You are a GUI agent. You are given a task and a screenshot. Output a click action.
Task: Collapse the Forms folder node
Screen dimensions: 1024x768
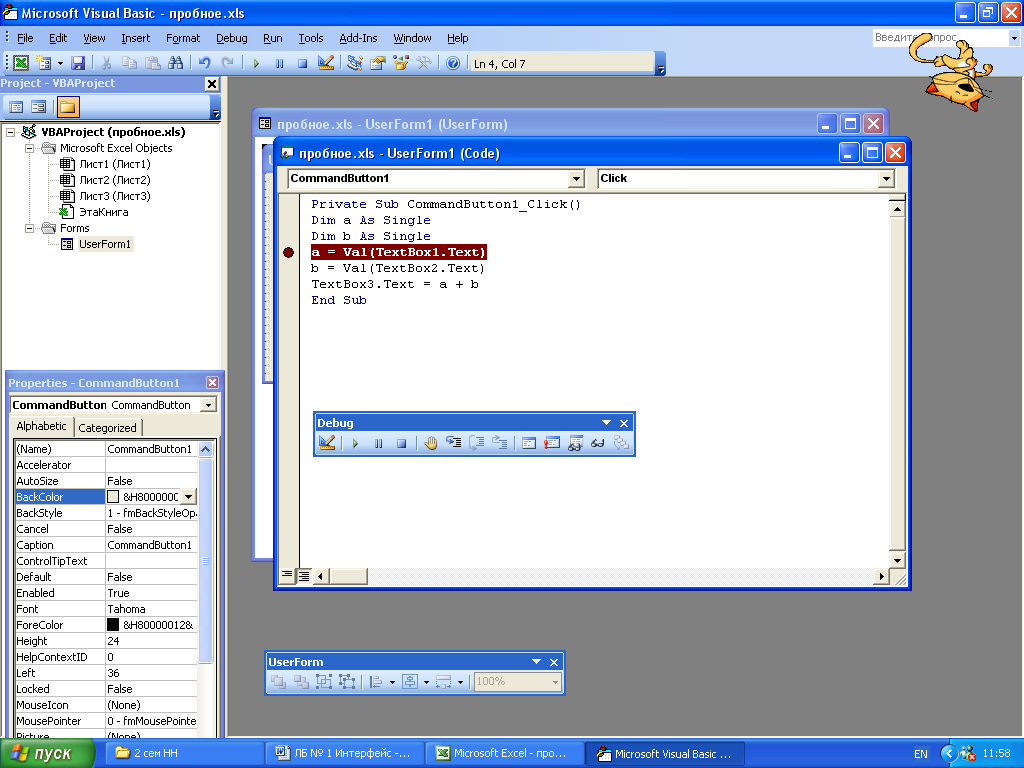[29, 229]
